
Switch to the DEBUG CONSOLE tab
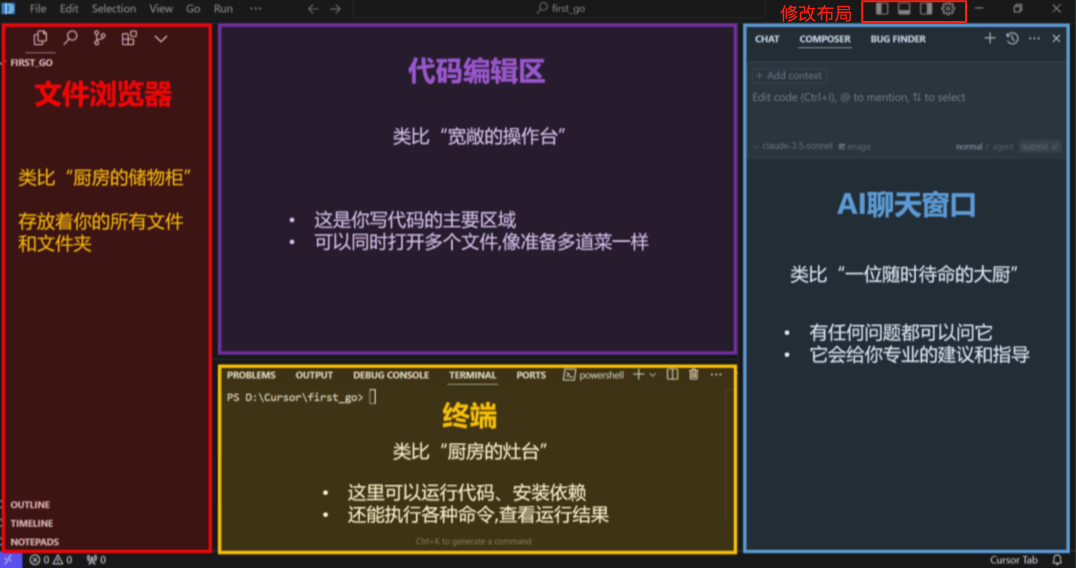tap(391, 375)
